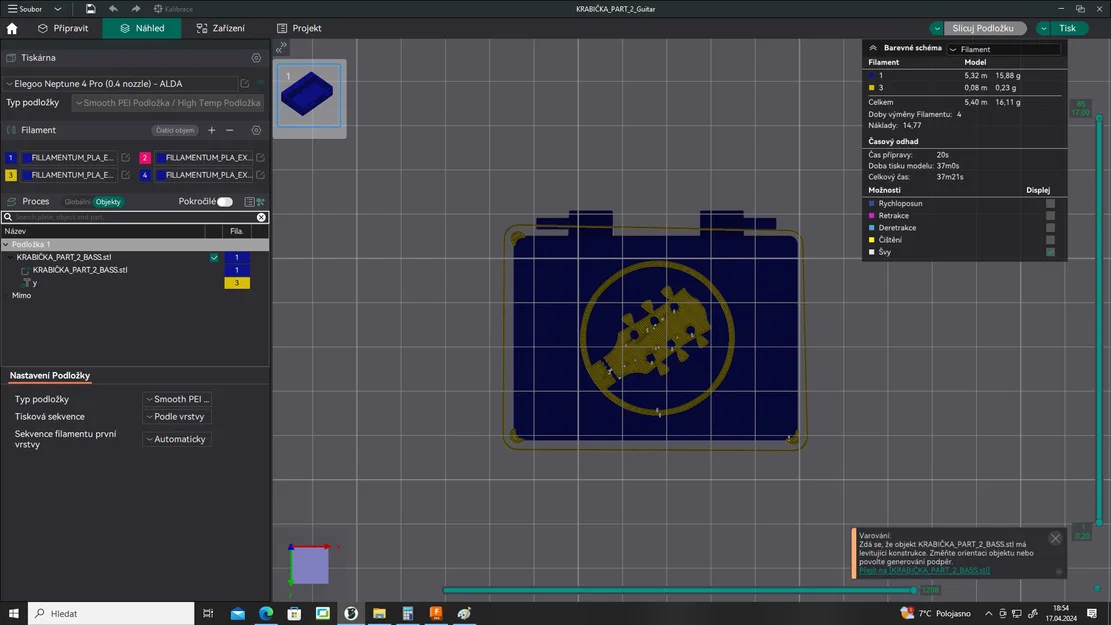Screen dimensions: 1111x625
Task: Toggle Čištění display checkbox
Action: point(1050,240)
